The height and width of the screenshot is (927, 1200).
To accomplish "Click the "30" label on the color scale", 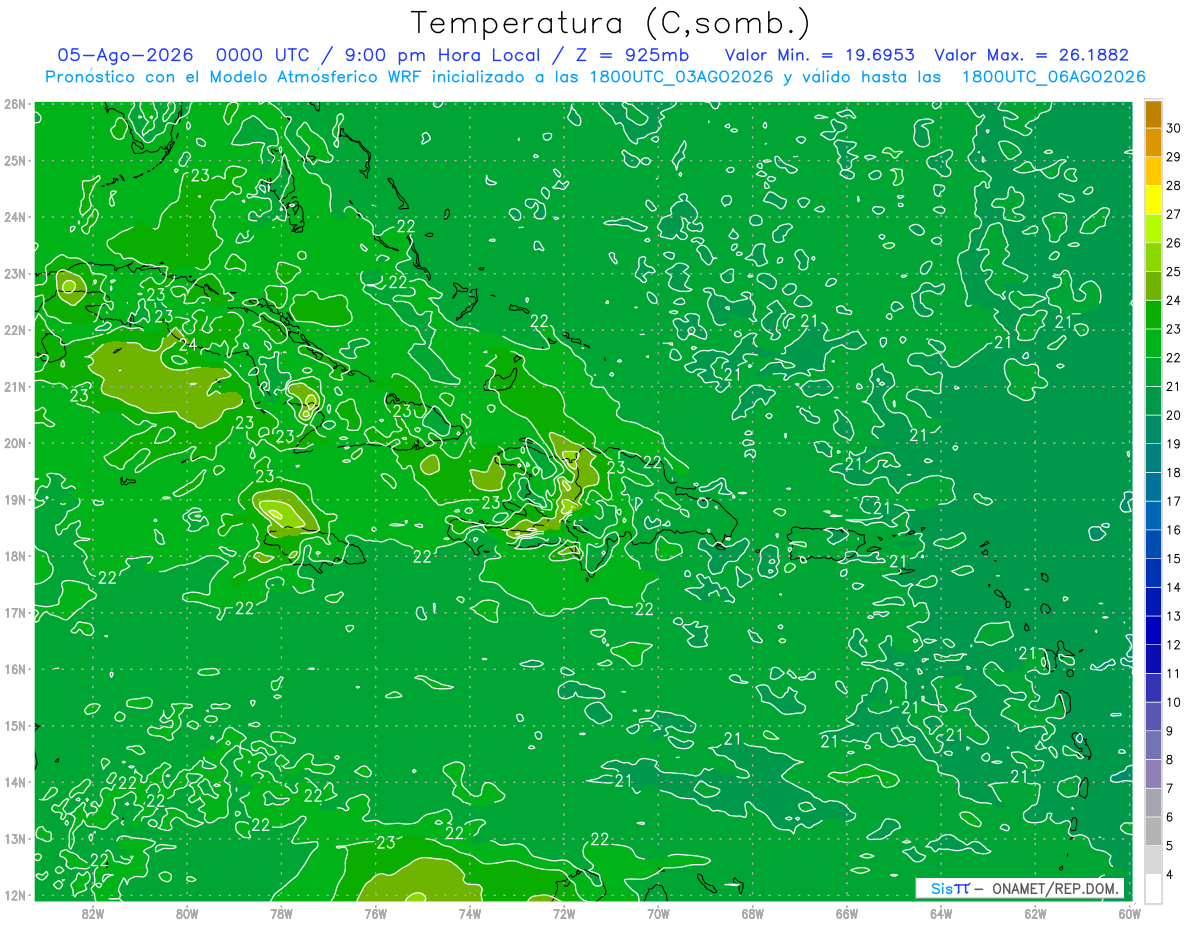I will [x=1174, y=129].
